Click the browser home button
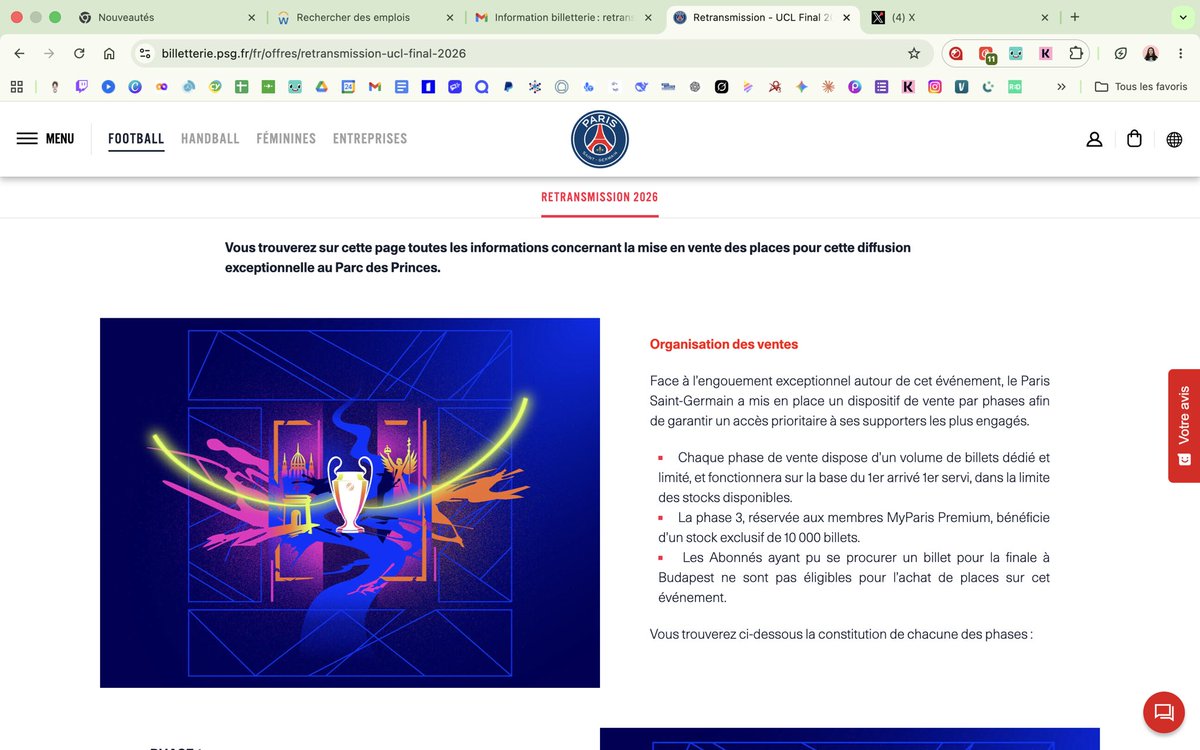1200x750 pixels. click(x=109, y=53)
